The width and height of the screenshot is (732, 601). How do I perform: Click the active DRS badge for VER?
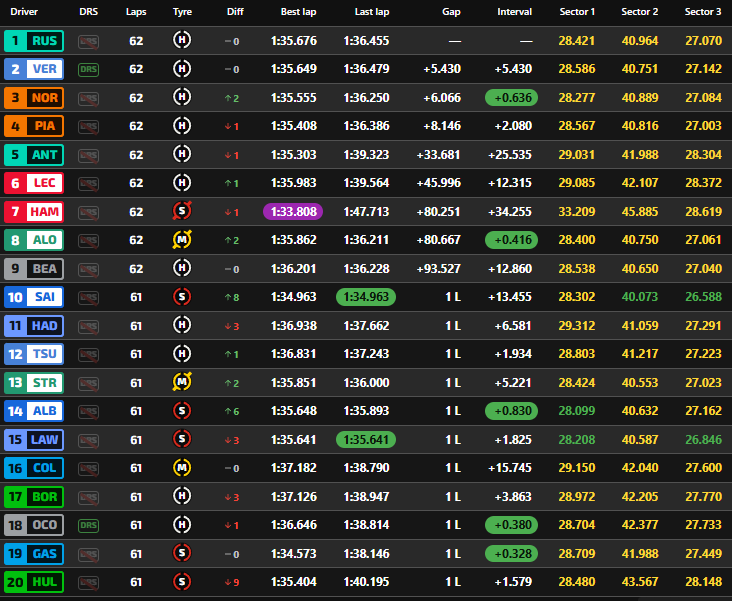point(89,69)
